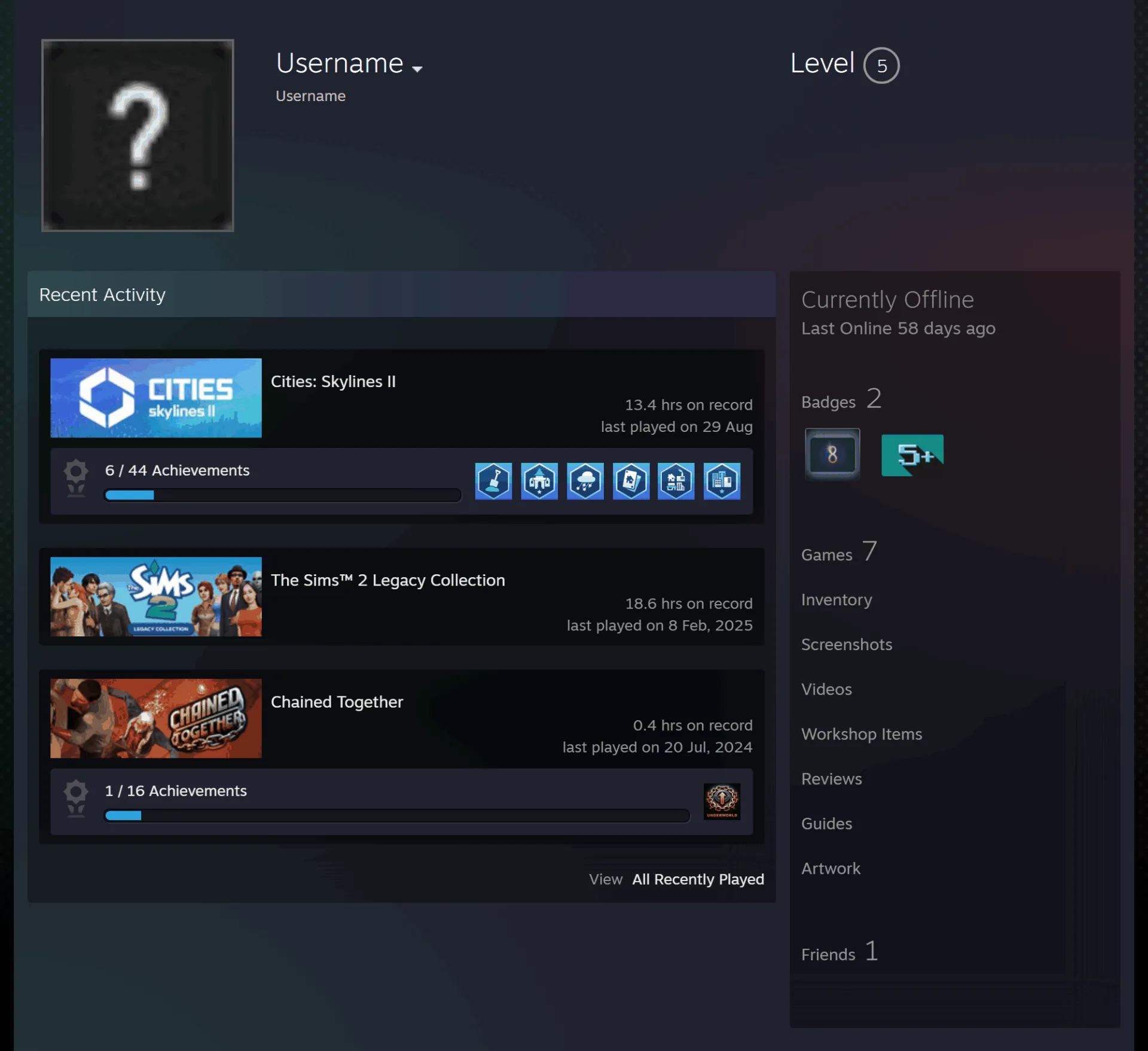
Task: Click the achievements trophy icon for Cities: Skylines II
Action: click(x=76, y=478)
